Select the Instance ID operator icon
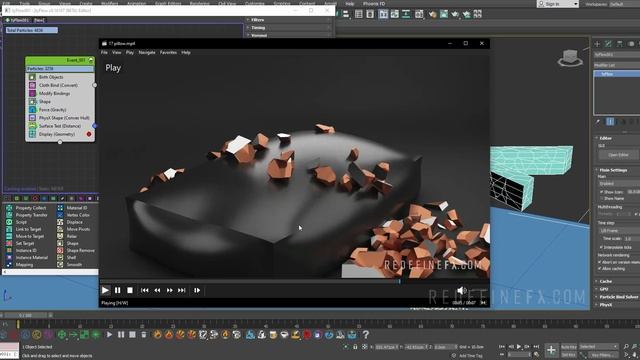The image size is (640, 360). 9,250
